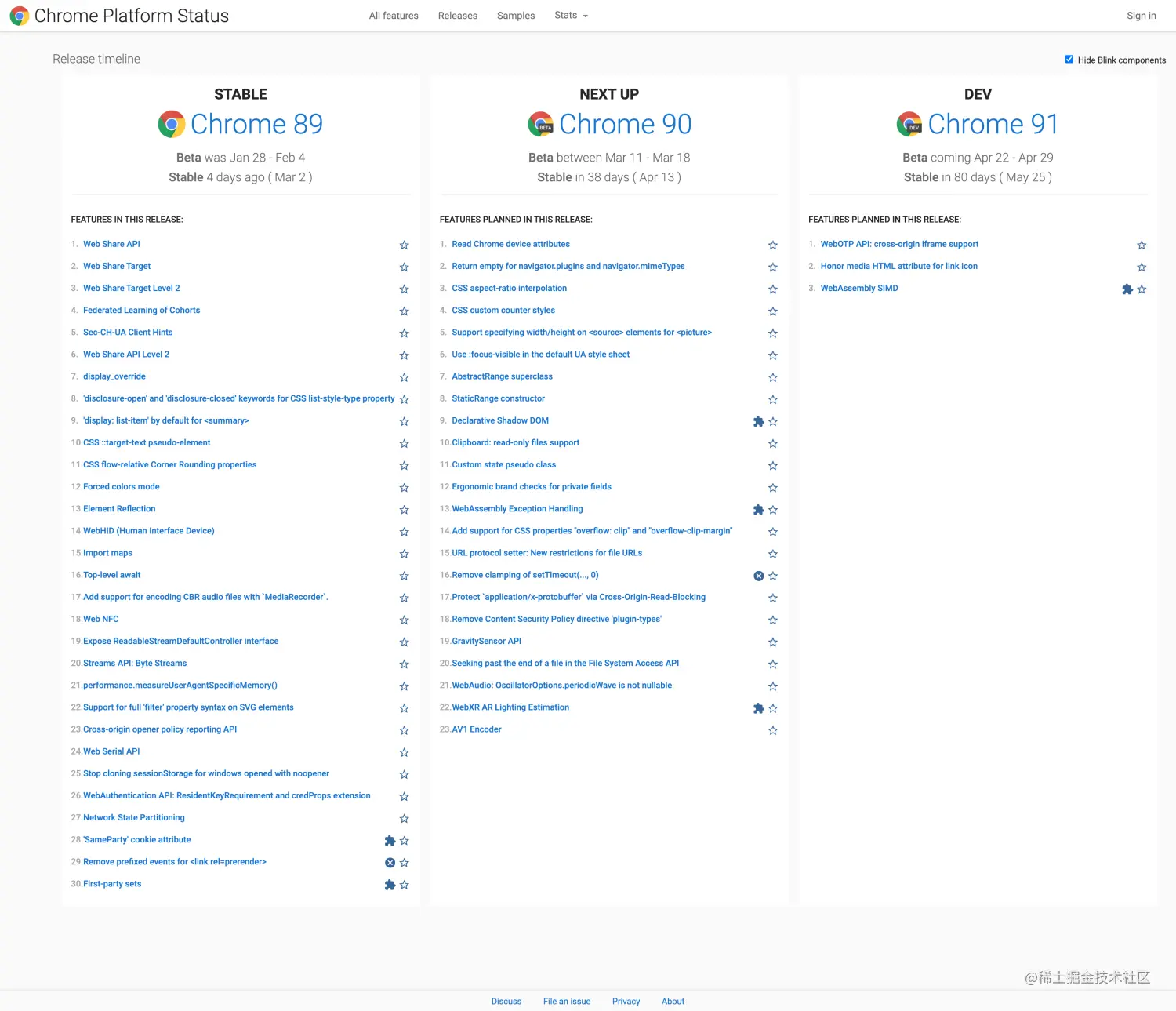
Task: Click the Chrome Beta logo beside Chrome 90
Action: [x=540, y=124]
